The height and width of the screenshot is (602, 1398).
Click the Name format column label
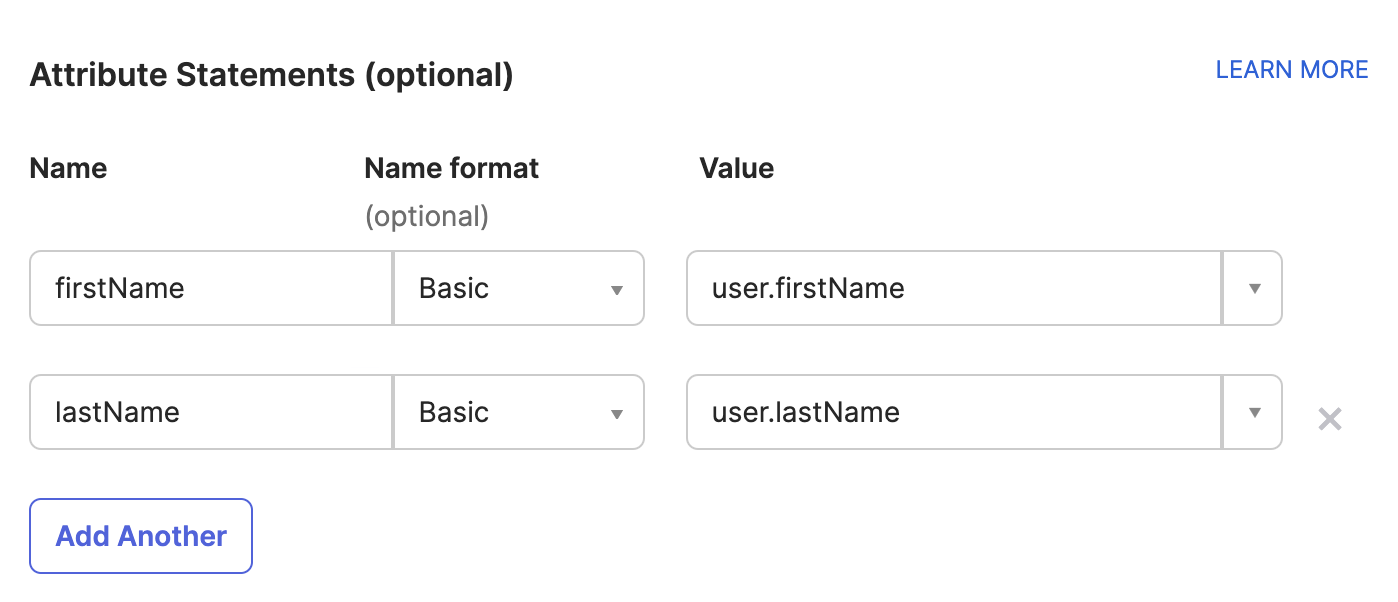point(451,168)
